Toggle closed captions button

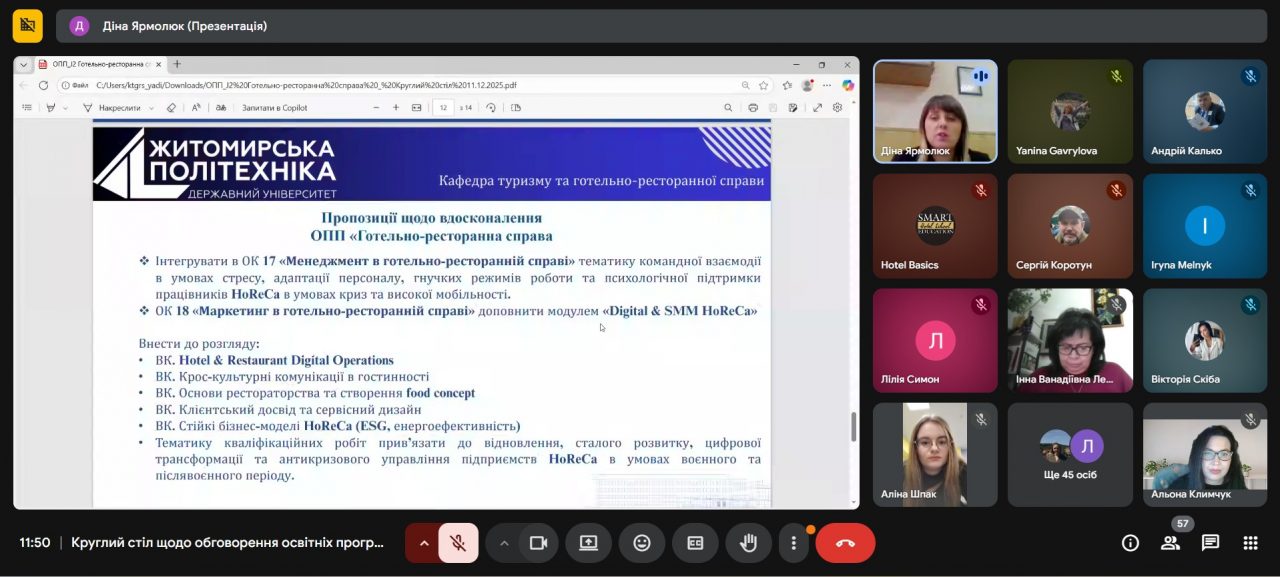click(x=695, y=543)
